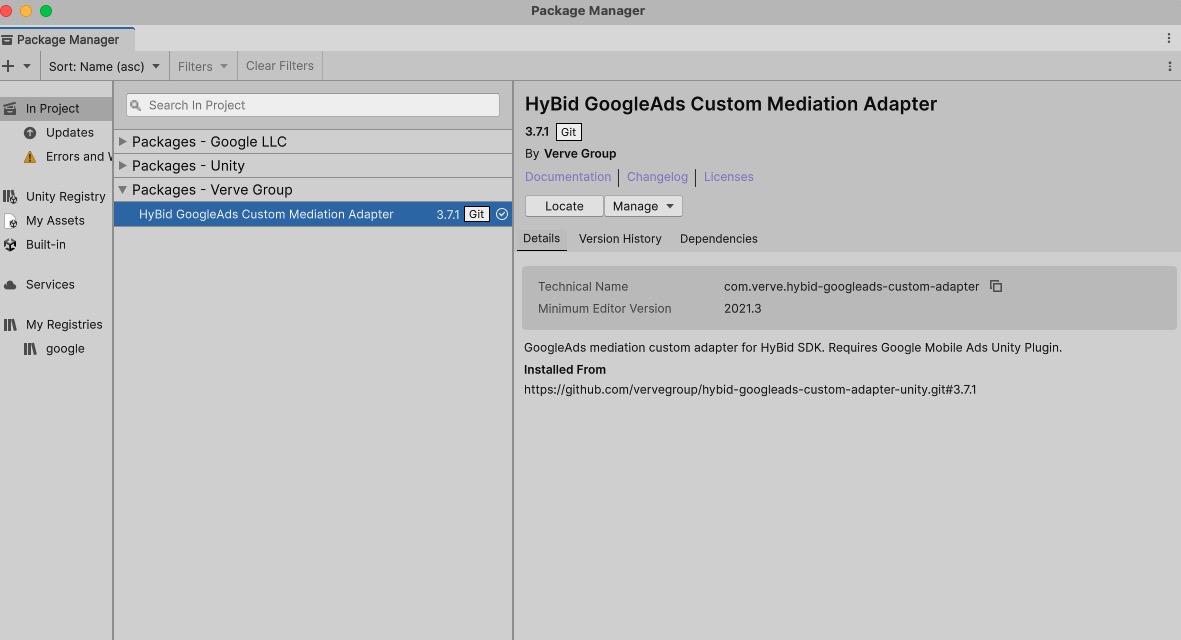This screenshot has height=640, width=1181.
Task: Select Updates in the sidebar
Action: click(69, 133)
